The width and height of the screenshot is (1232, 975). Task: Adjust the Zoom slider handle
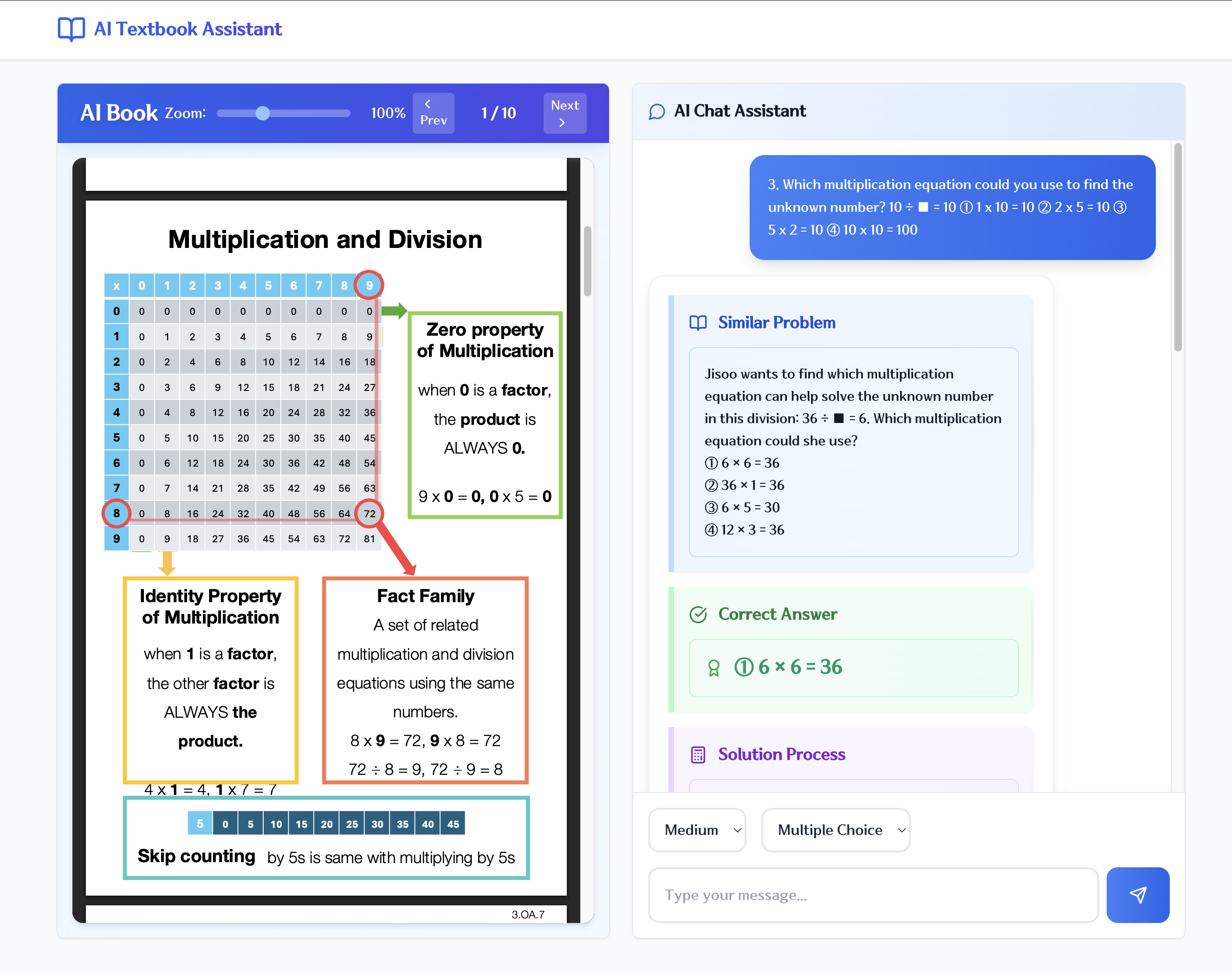click(x=262, y=113)
